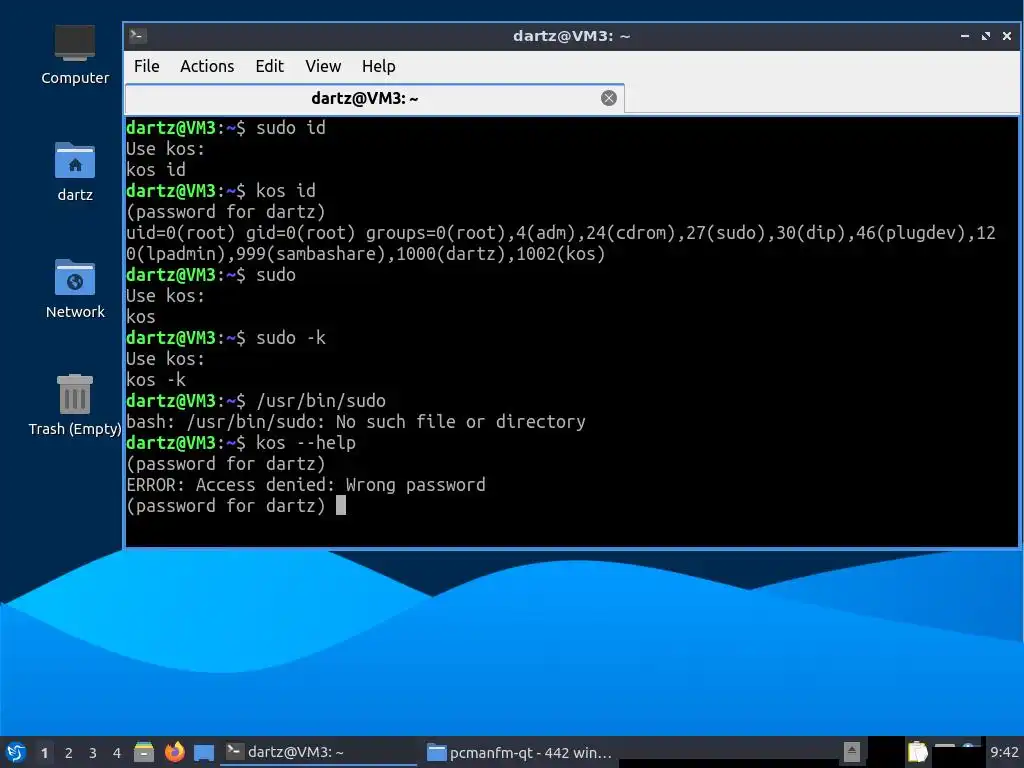
Task: Click the 'sudo id' command text
Action: click(x=291, y=127)
